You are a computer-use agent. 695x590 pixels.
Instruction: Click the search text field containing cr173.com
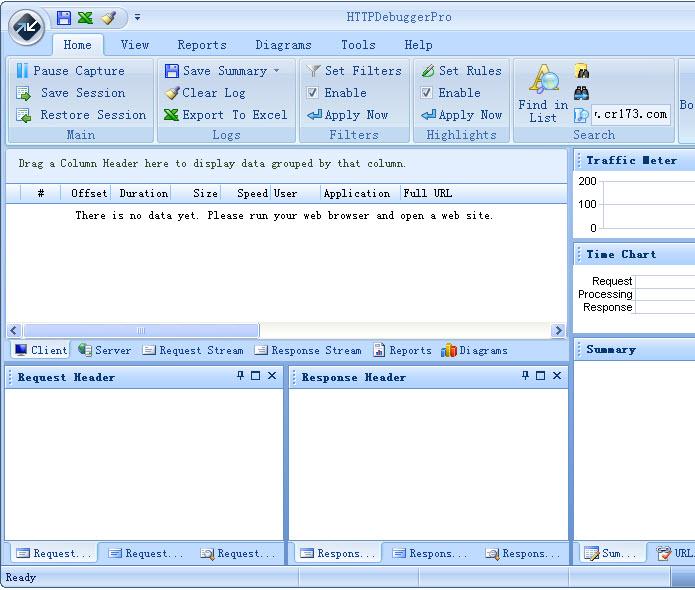(x=630, y=114)
